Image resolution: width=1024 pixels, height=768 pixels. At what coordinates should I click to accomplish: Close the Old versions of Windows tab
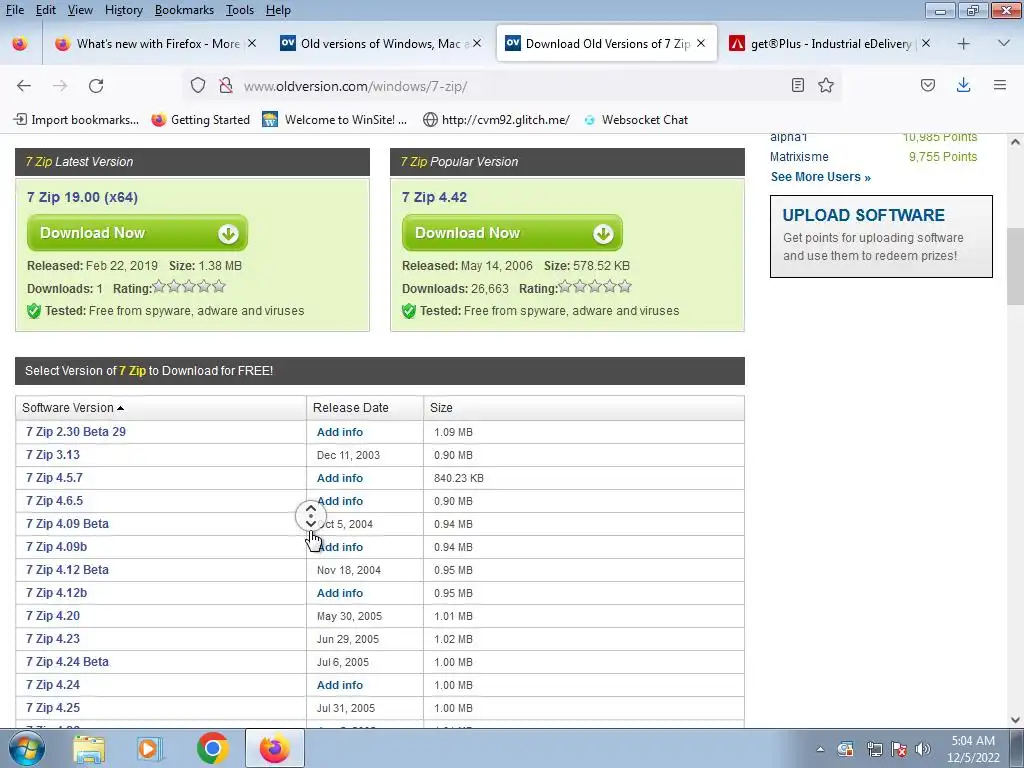477,44
